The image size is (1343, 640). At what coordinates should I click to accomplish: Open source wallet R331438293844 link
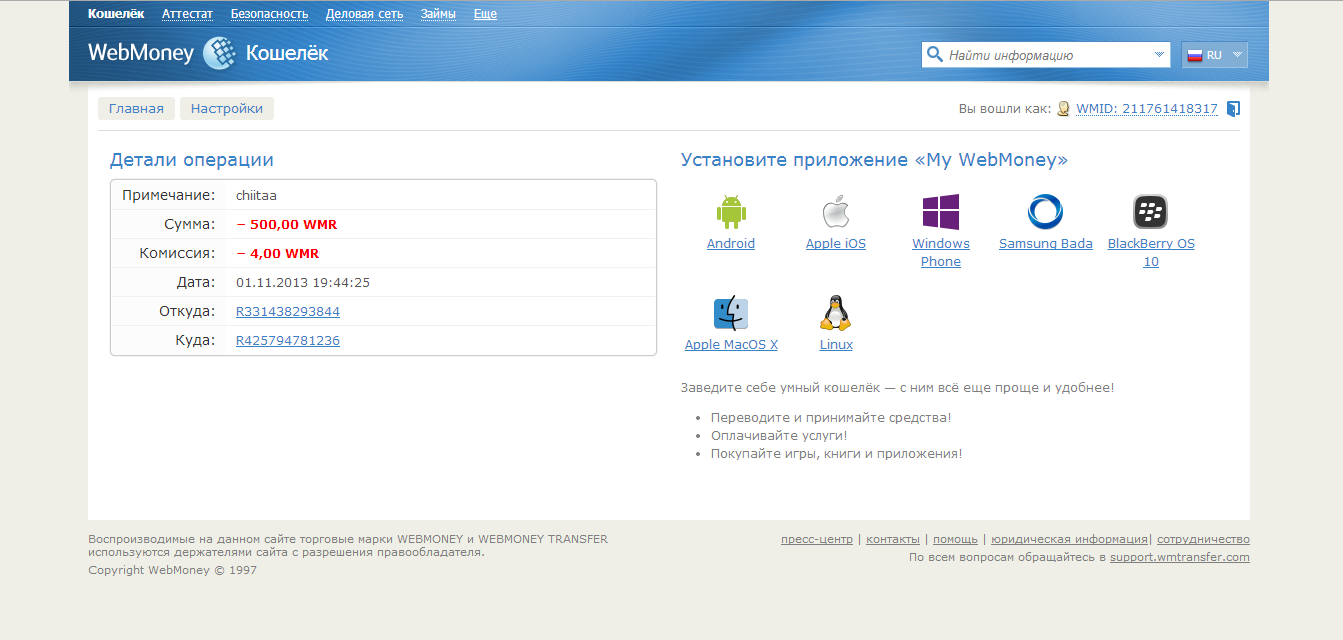[288, 312]
